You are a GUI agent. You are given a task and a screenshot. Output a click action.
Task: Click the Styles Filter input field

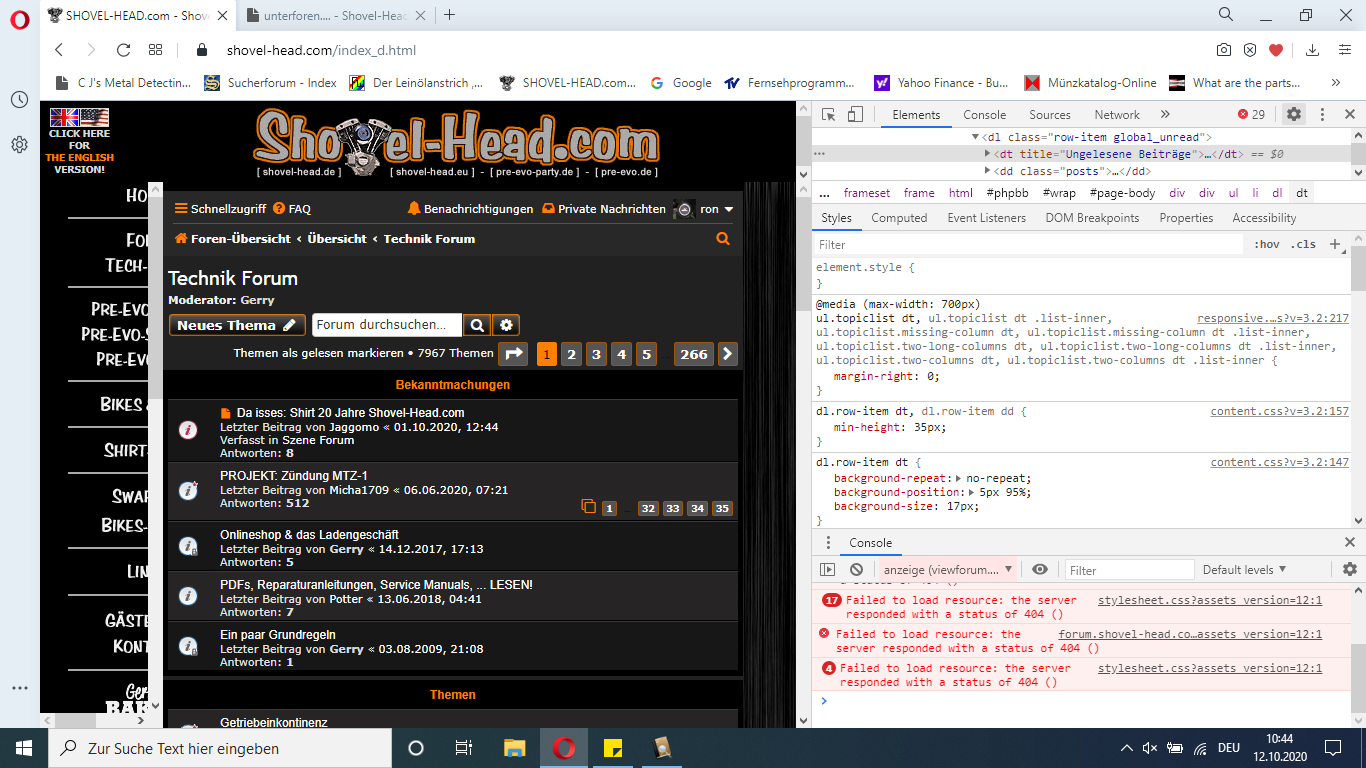pos(1028,244)
